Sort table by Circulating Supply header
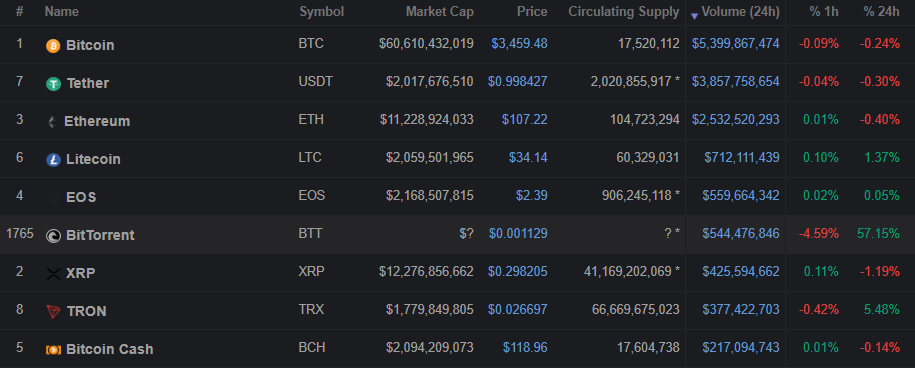 624,12
